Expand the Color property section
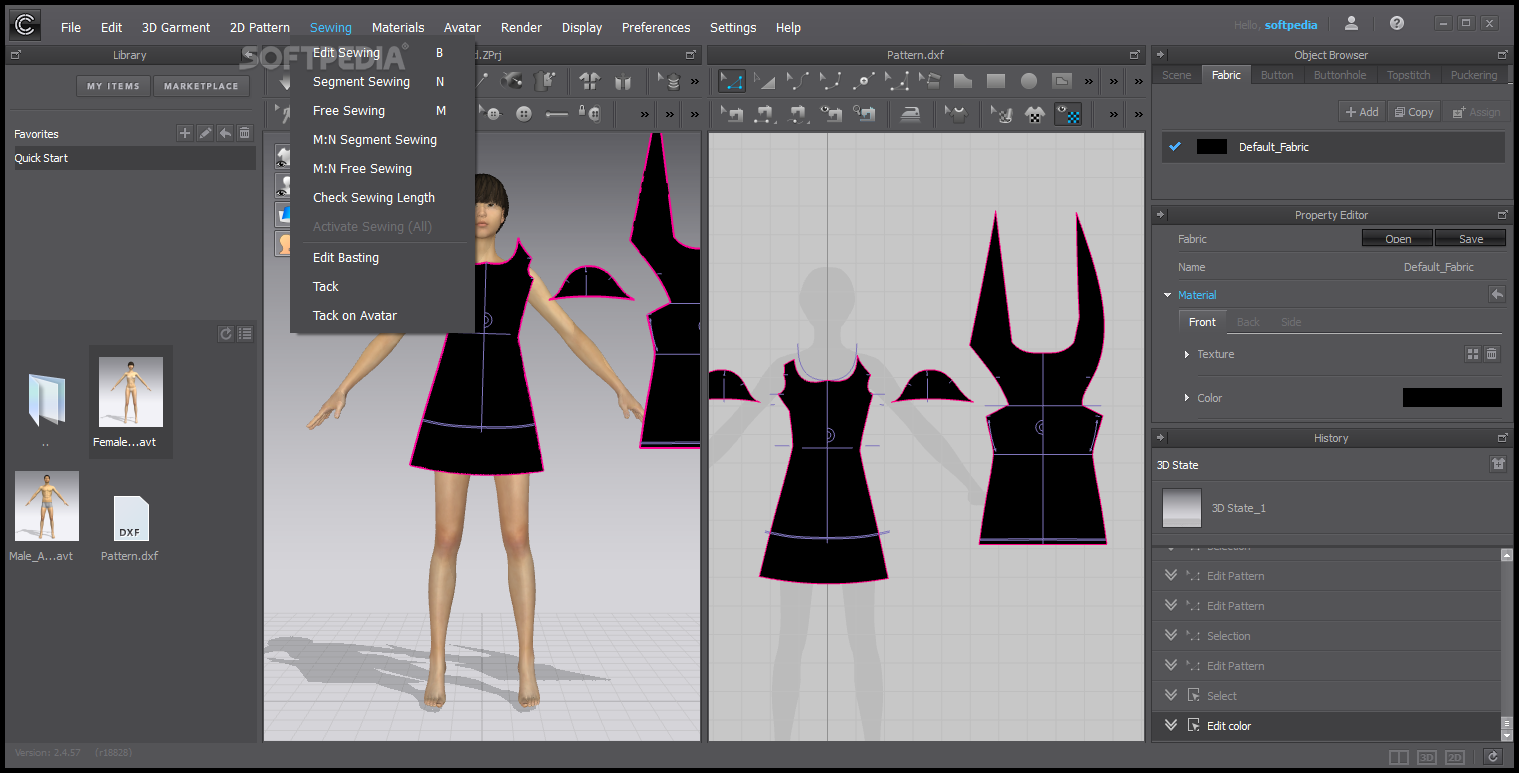 pyautogui.click(x=1187, y=398)
